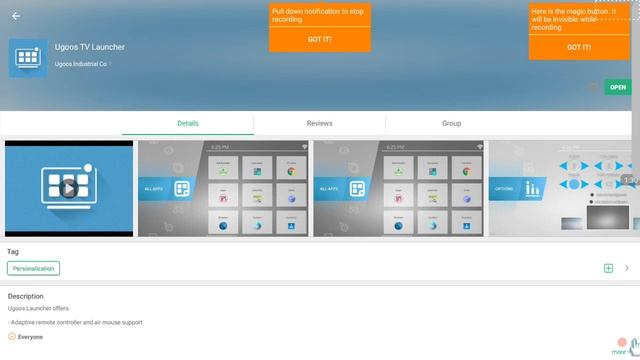Click the green OPEN button
The height and width of the screenshot is (360, 640).
point(618,87)
